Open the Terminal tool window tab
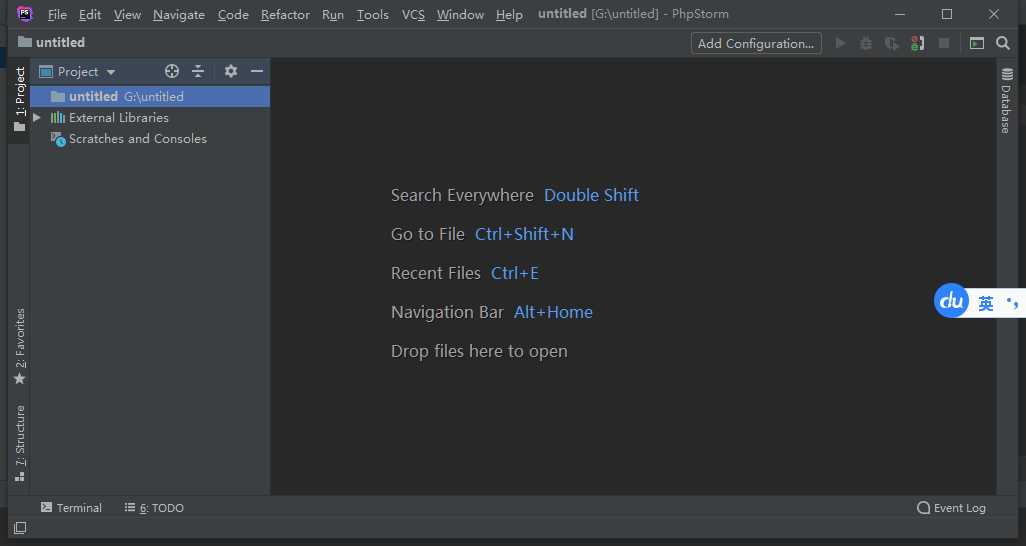The height and width of the screenshot is (546, 1026). point(71,507)
